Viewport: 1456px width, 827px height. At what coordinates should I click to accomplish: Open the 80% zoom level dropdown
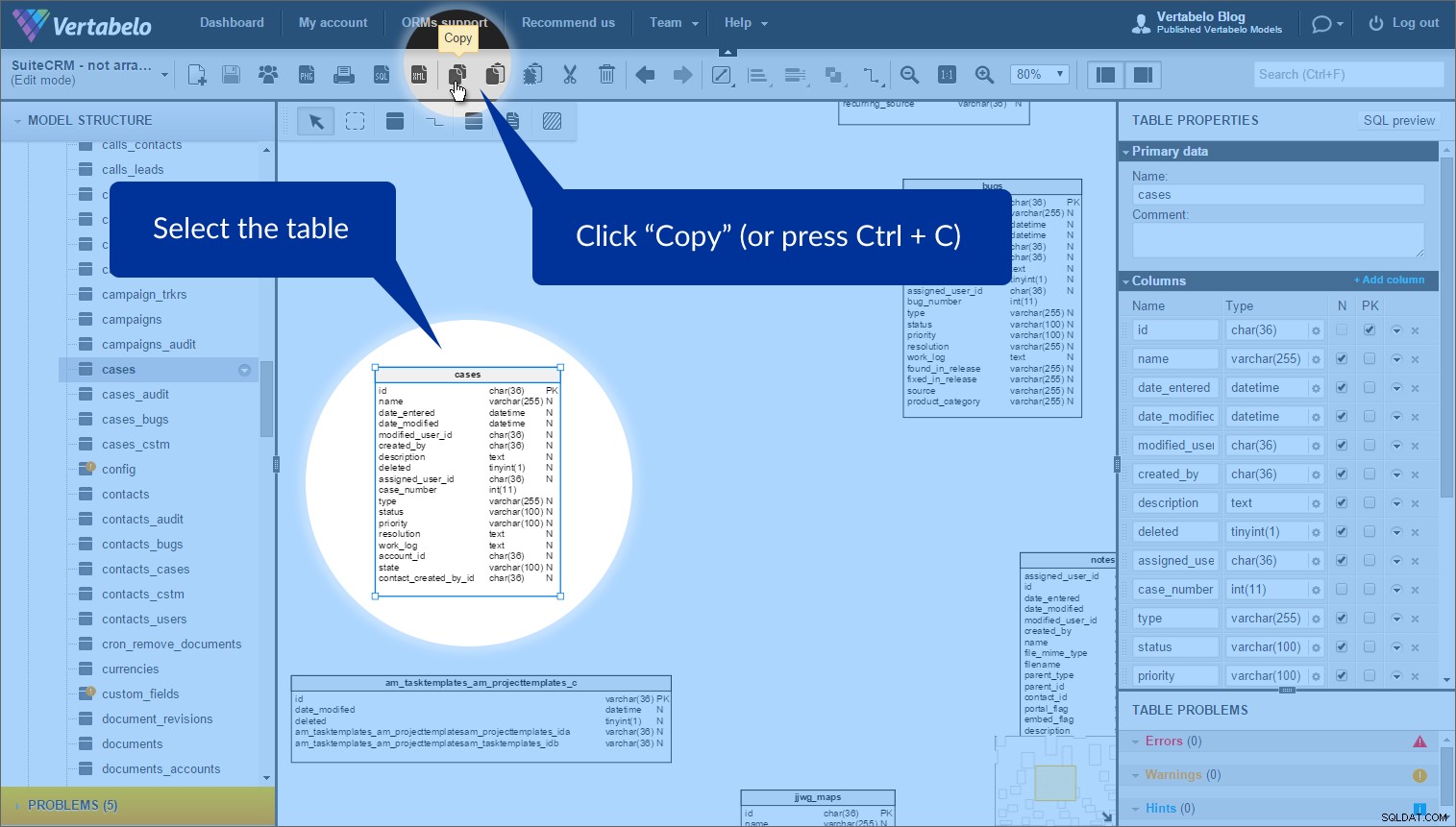(x=1041, y=74)
